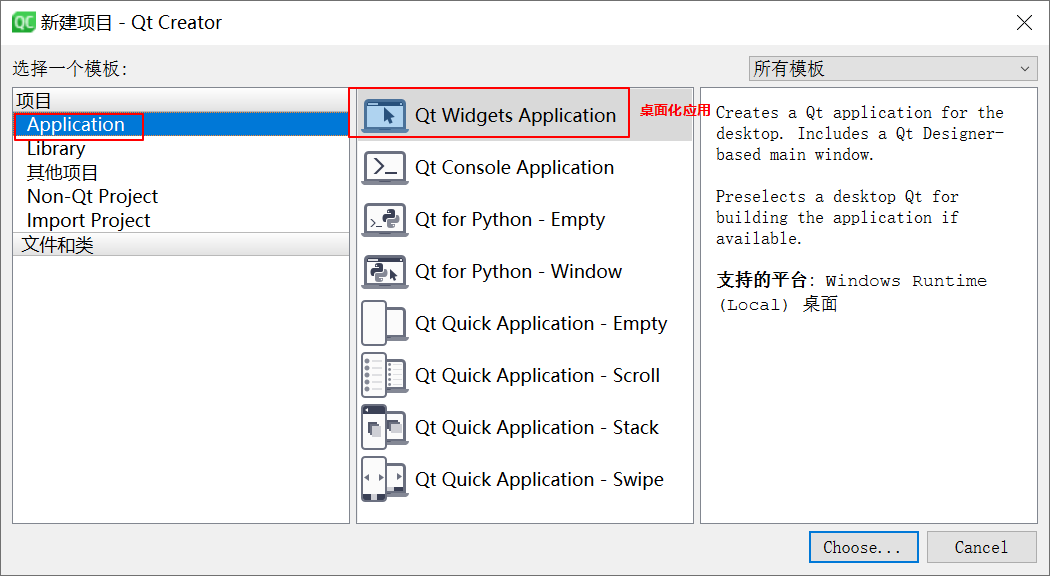This screenshot has height=576, width=1050.
Task: Pick Qt Quick Application - Swipe label
Action: coord(539,480)
